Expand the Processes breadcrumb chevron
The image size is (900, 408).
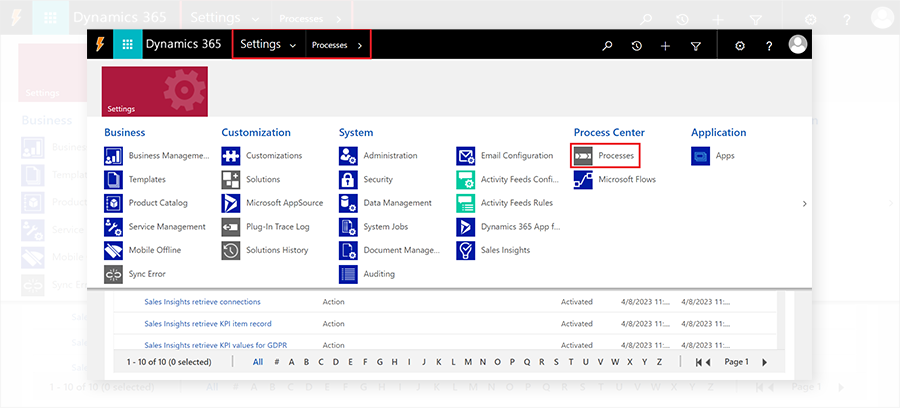360,46
